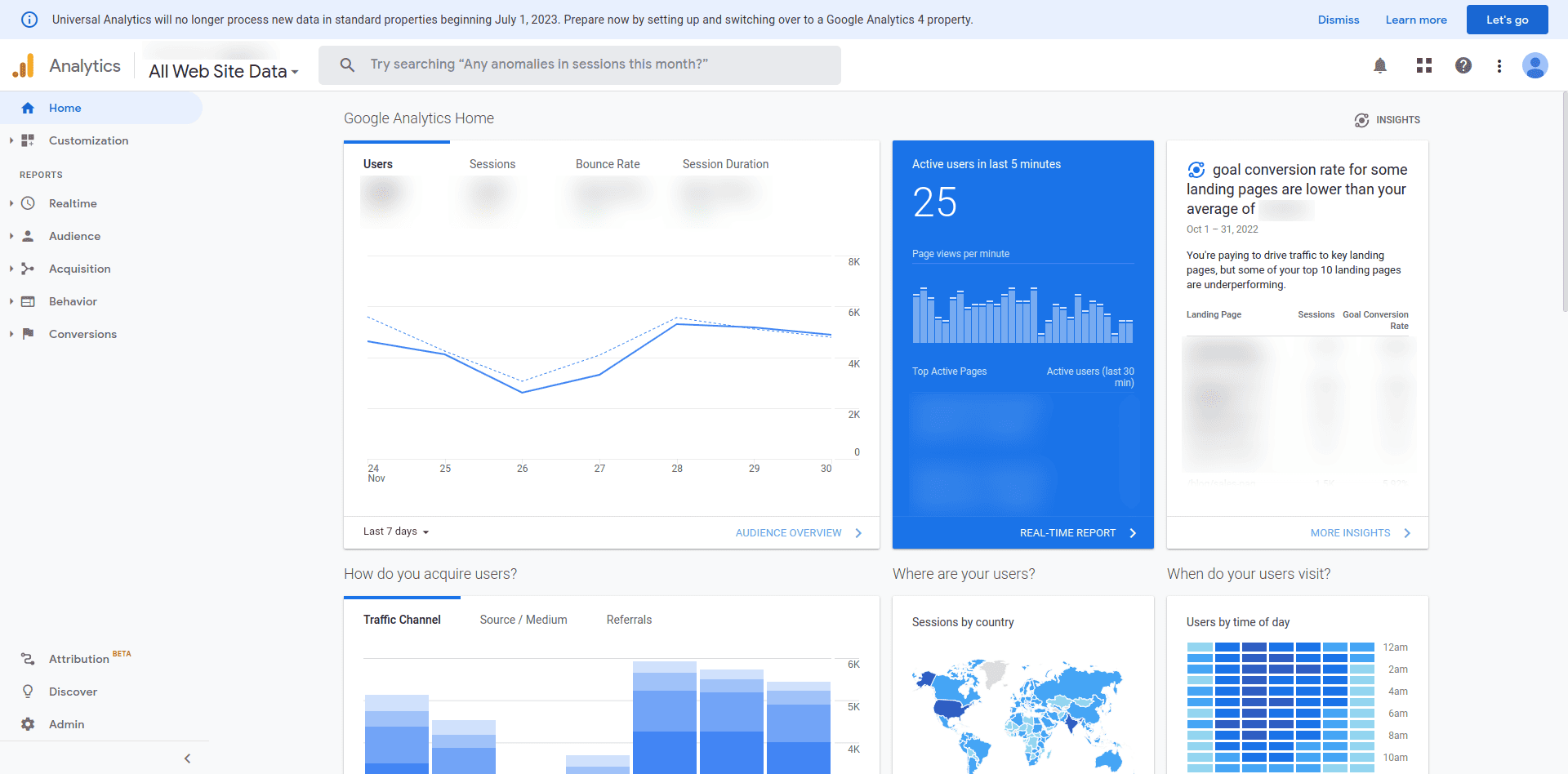The width and height of the screenshot is (1568, 774).
Task: Click the Admin gear icon
Action: (28, 724)
